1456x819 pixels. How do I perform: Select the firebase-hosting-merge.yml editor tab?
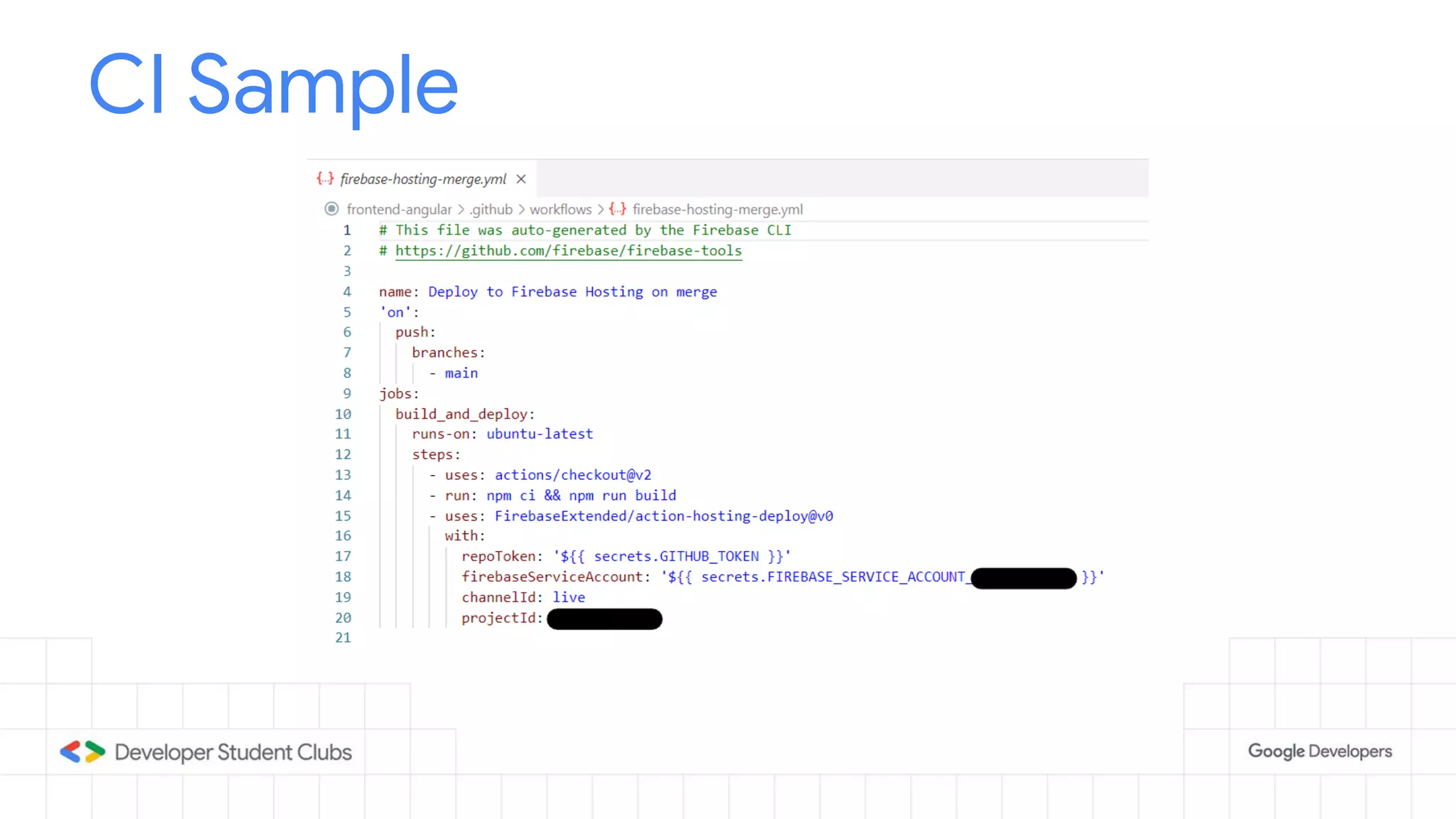click(422, 178)
